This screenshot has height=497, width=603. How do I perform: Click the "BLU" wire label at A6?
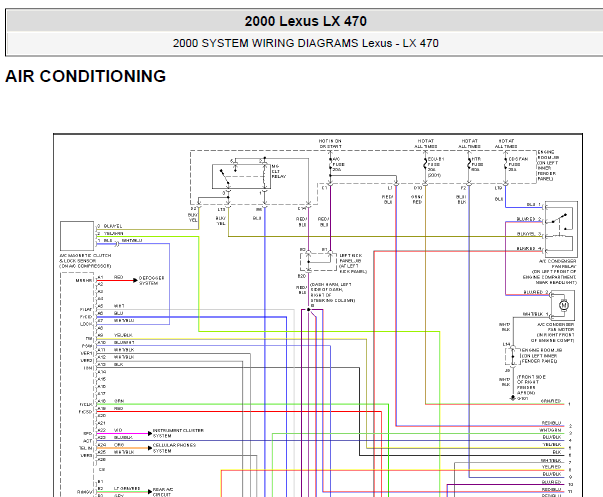[x=118, y=313]
